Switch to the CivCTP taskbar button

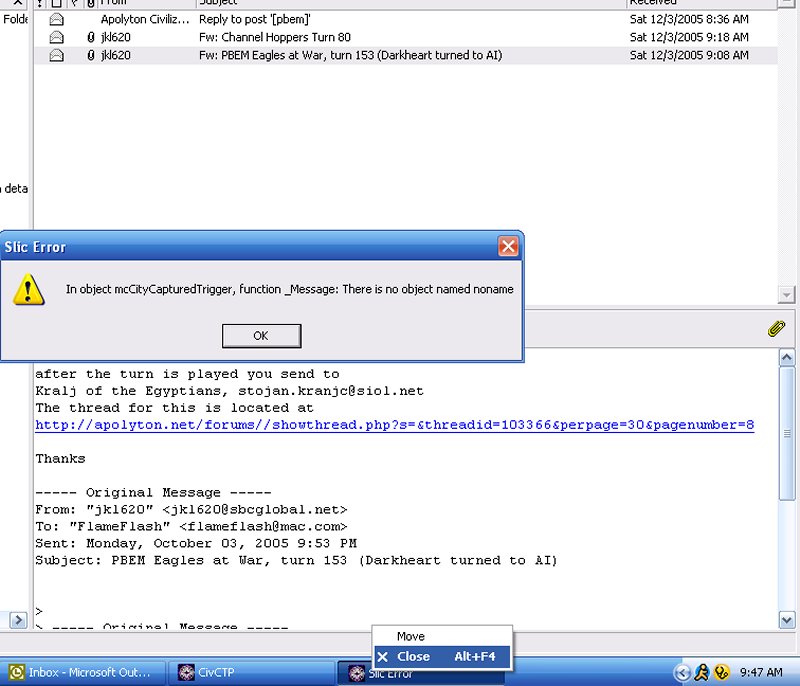point(251,673)
